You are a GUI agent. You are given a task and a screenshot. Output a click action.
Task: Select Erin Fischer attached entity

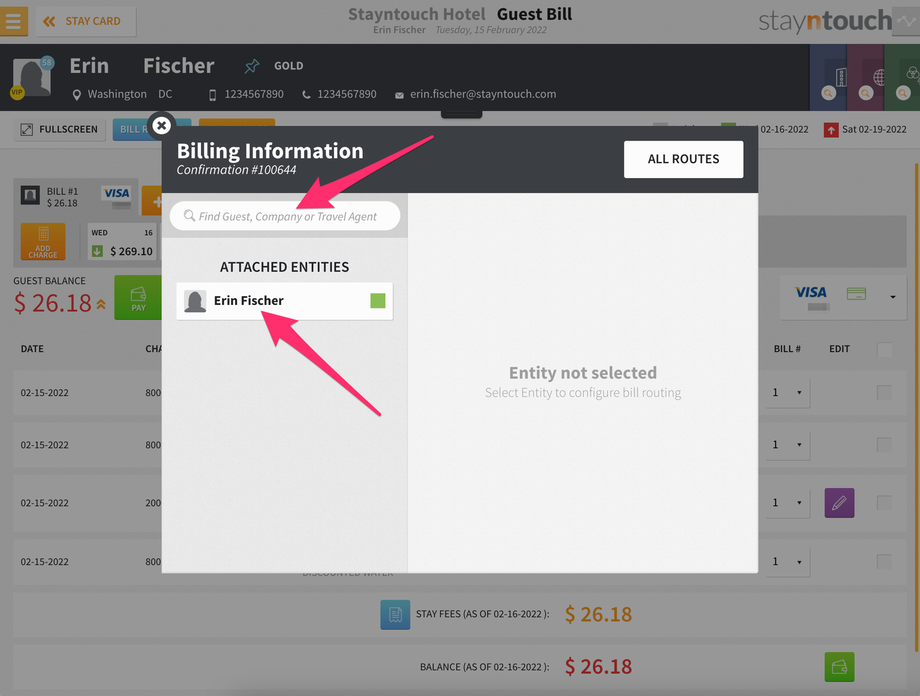click(285, 301)
